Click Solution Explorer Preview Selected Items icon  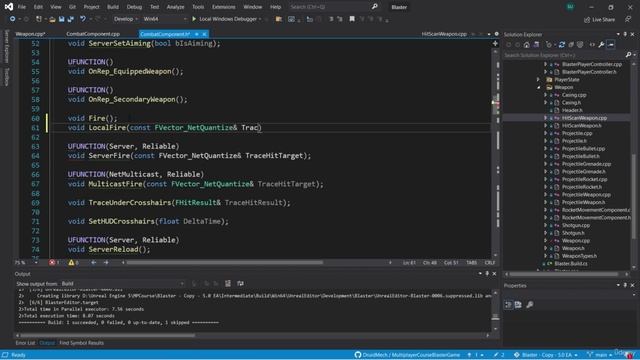611,45
